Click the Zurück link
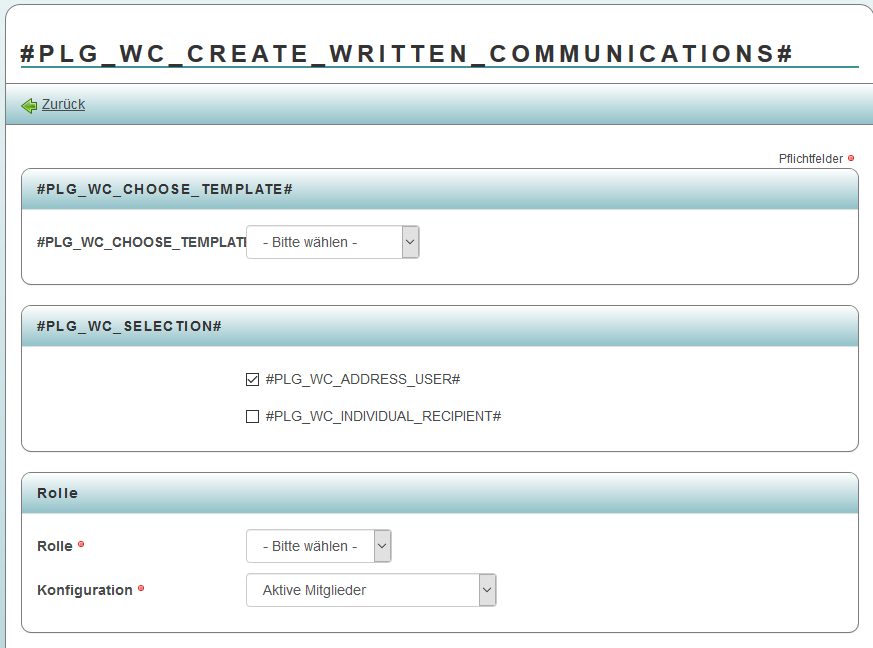This screenshot has height=648, width=873. pos(62,104)
